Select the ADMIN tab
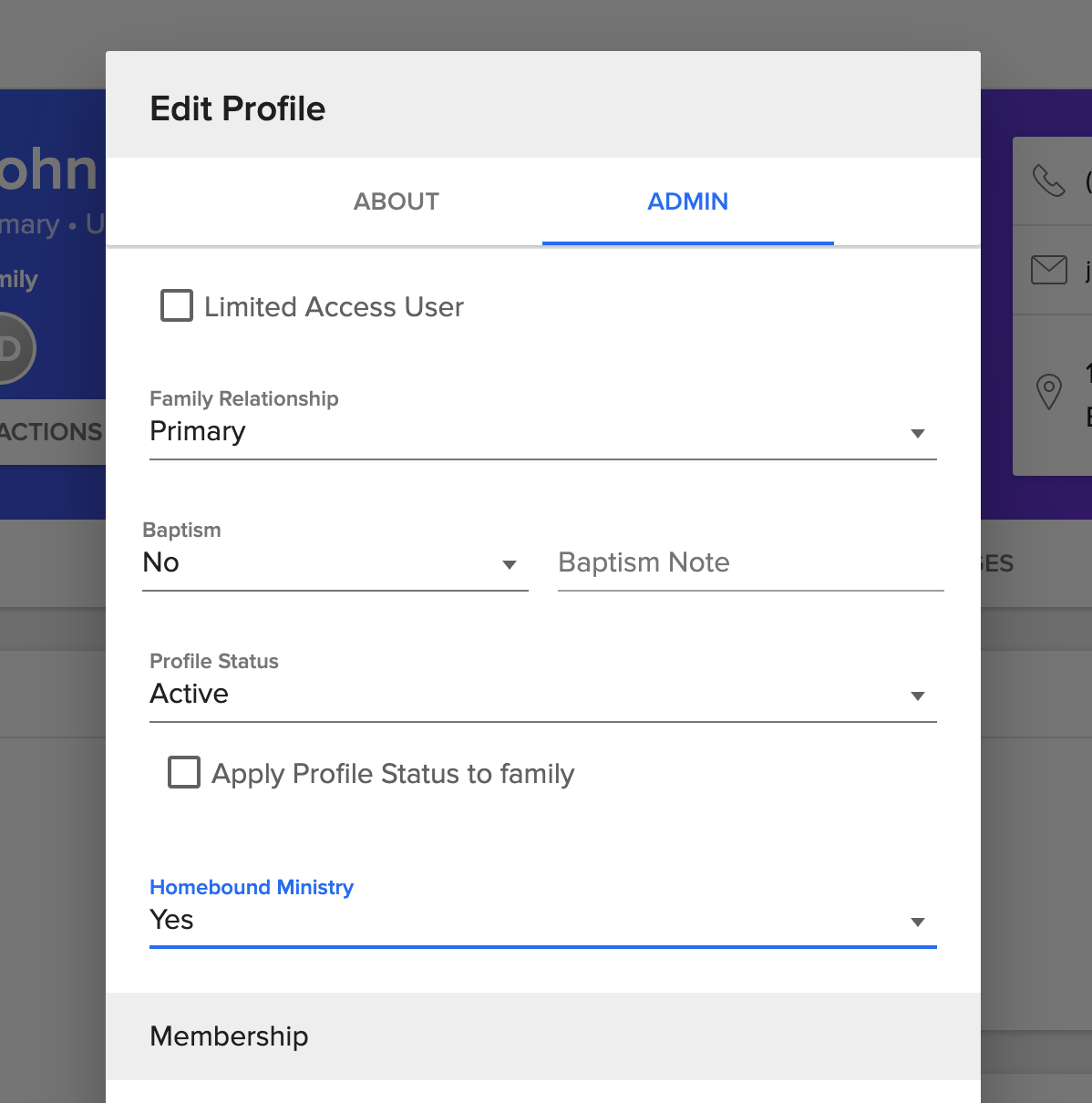Image resolution: width=1092 pixels, height=1103 pixels. (x=687, y=201)
